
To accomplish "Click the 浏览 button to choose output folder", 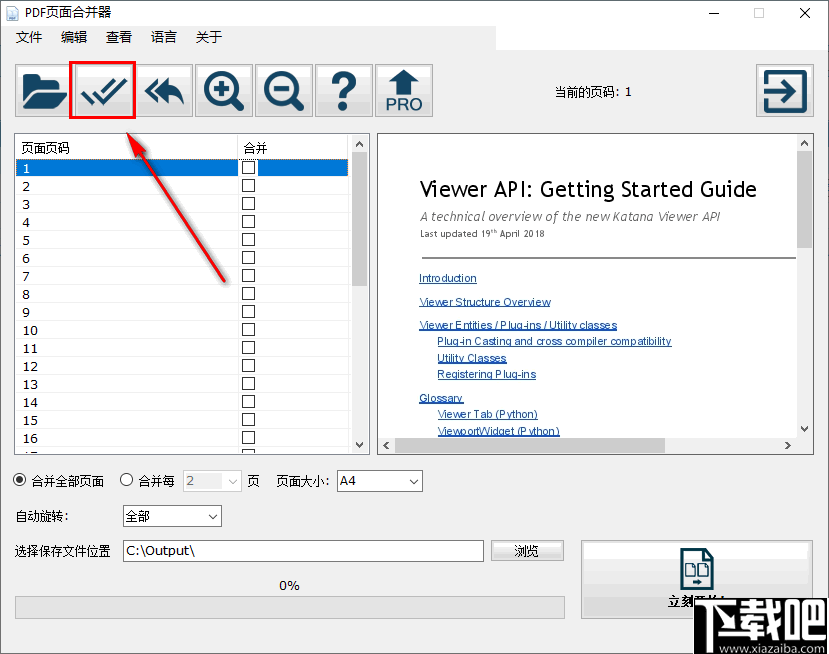I will tap(527, 550).
